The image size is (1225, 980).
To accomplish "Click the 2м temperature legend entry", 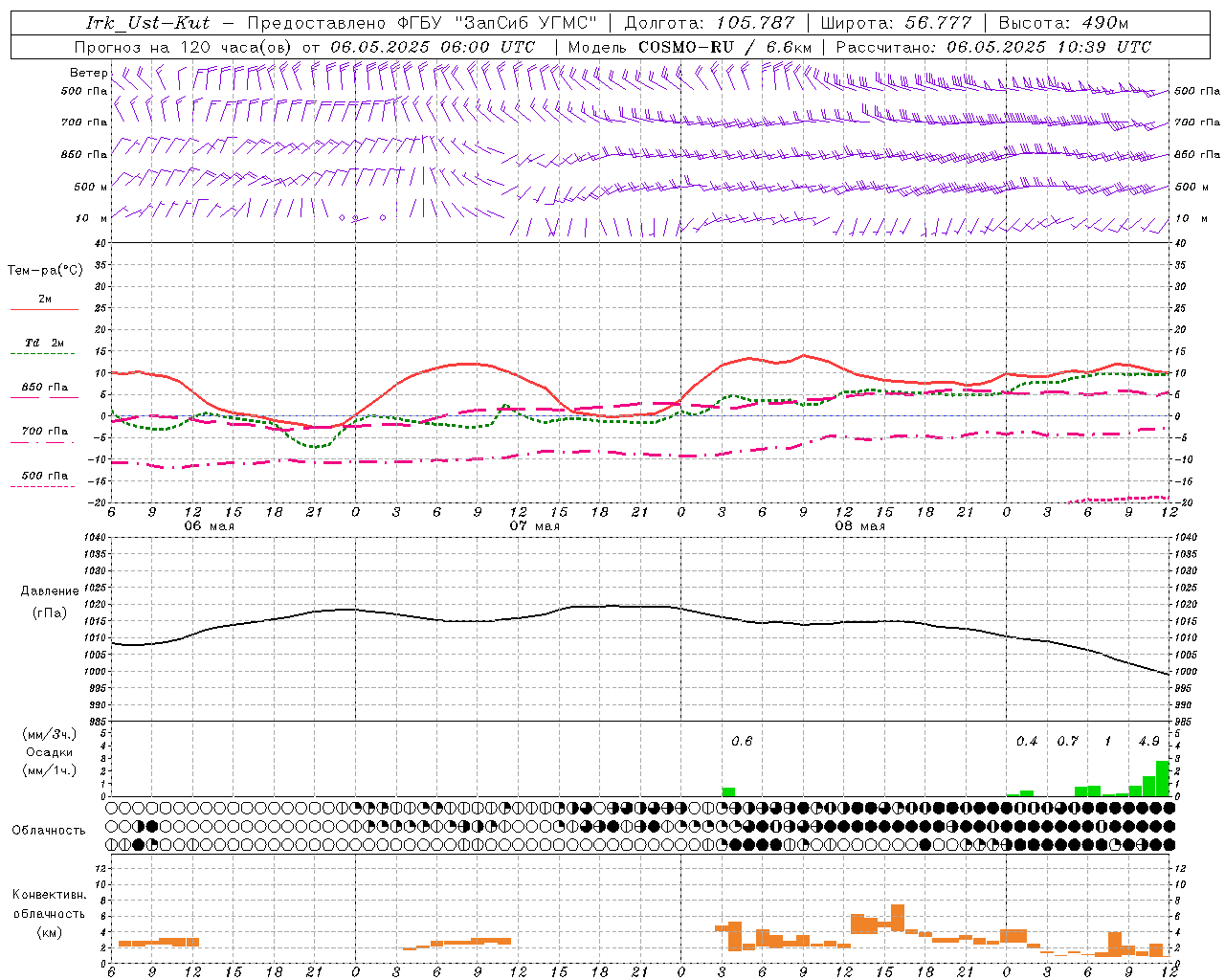I will tap(45, 300).
